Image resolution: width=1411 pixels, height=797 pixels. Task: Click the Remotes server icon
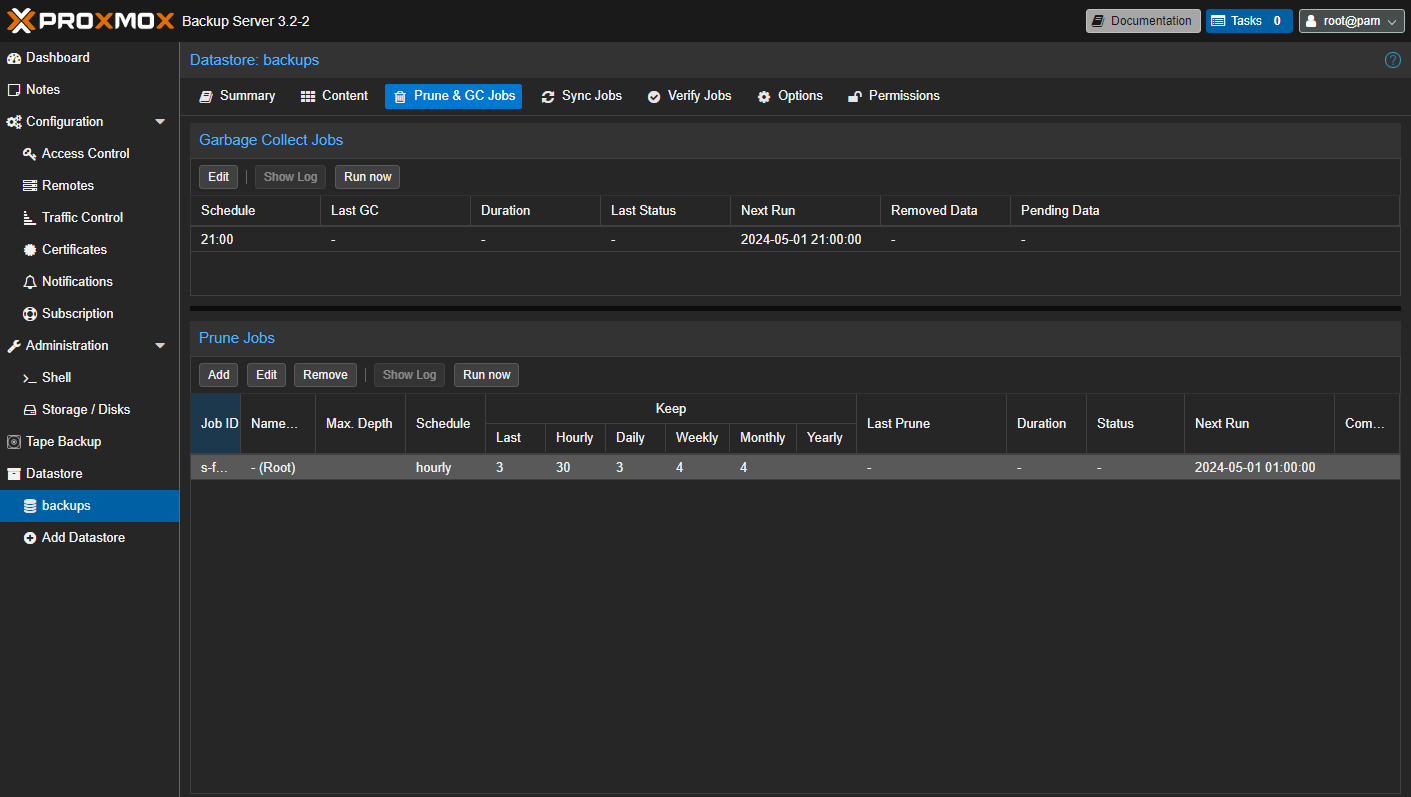30,186
